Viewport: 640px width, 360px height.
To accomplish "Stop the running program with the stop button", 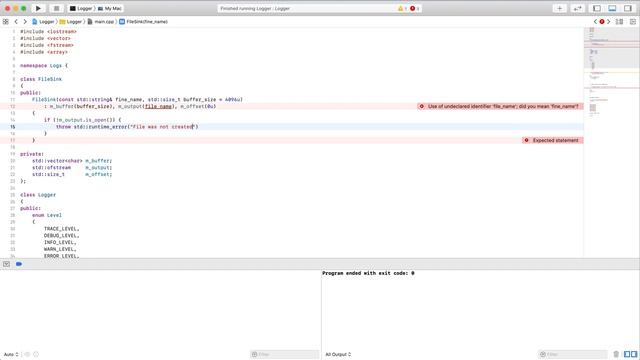I will click(56, 8).
